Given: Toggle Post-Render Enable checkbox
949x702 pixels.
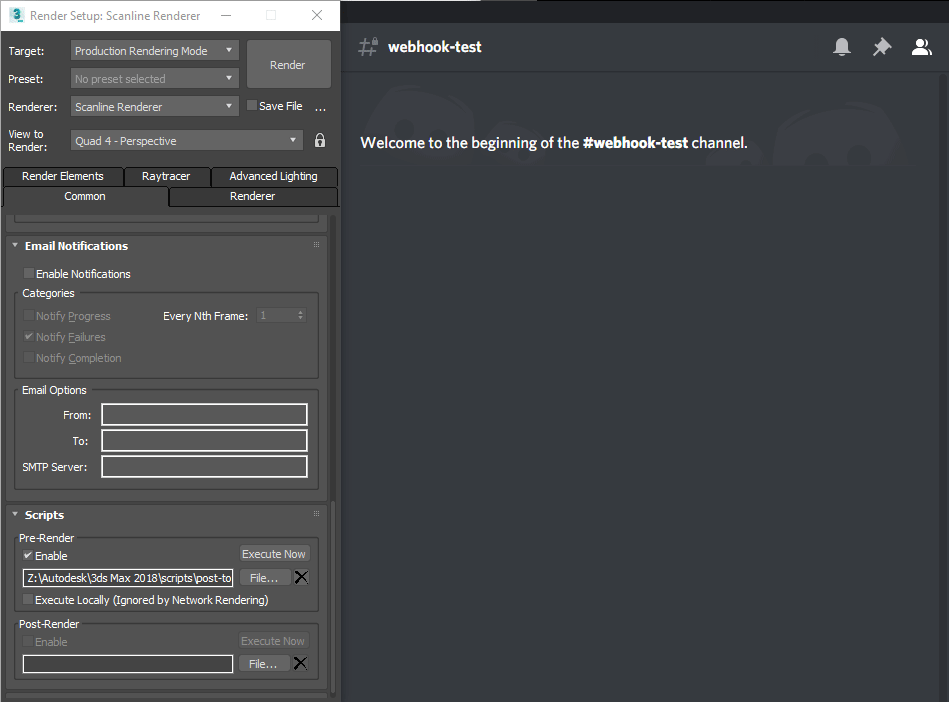Looking at the screenshot, I should point(28,641).
